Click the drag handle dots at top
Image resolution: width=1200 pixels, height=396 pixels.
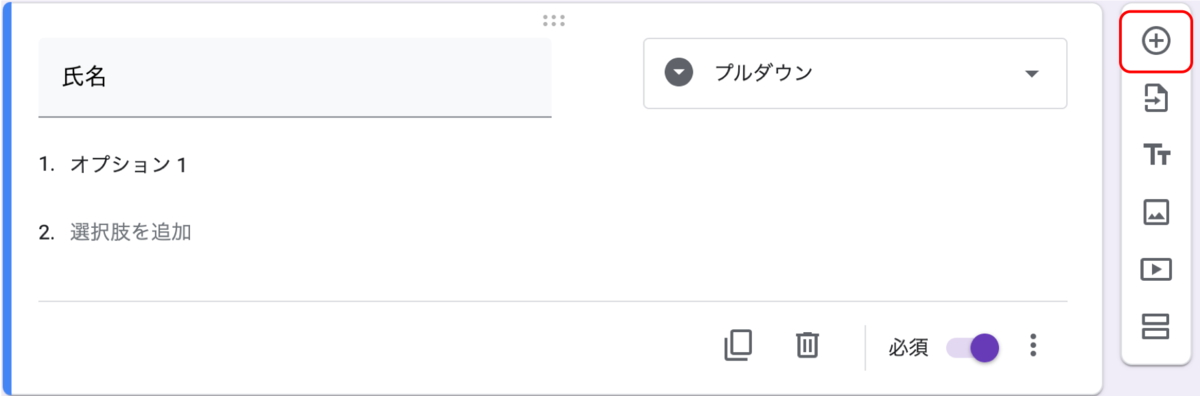[553, 20]
